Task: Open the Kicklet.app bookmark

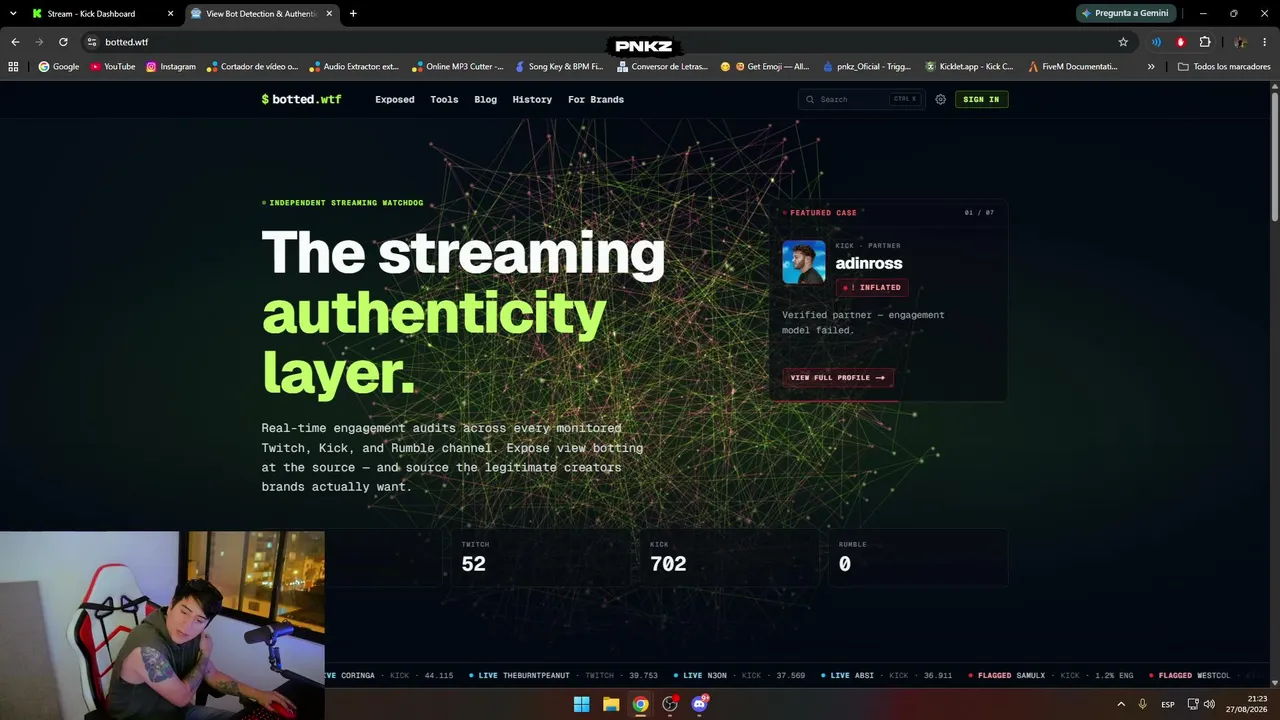Action: pyautogui.click(x=969, y=67)
